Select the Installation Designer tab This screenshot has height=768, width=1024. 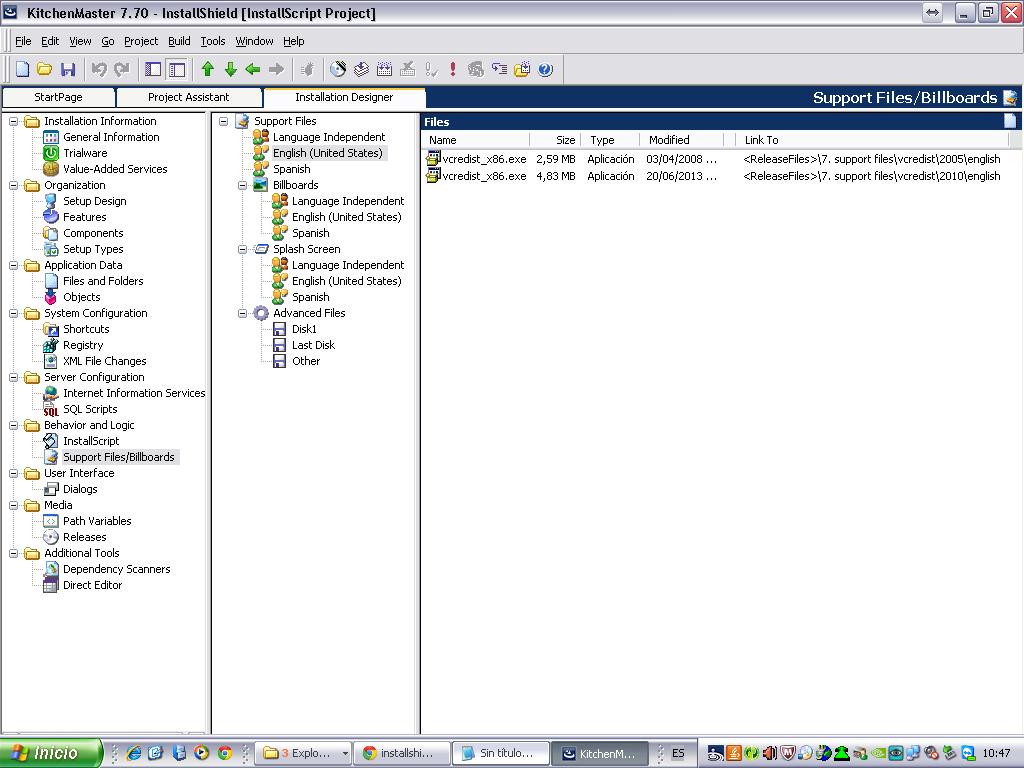click(344, 97)
